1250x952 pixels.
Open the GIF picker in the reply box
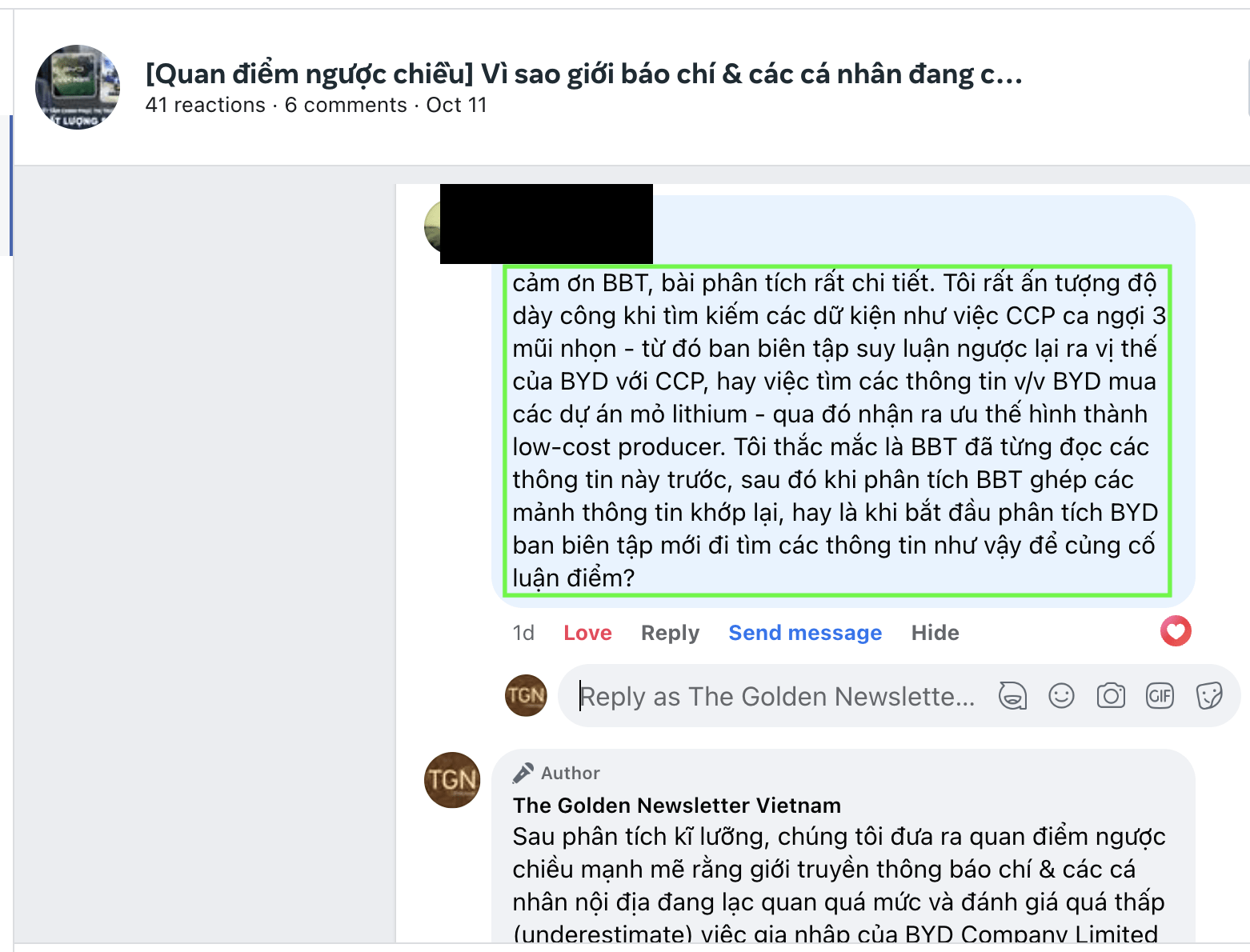(1160, 696)
